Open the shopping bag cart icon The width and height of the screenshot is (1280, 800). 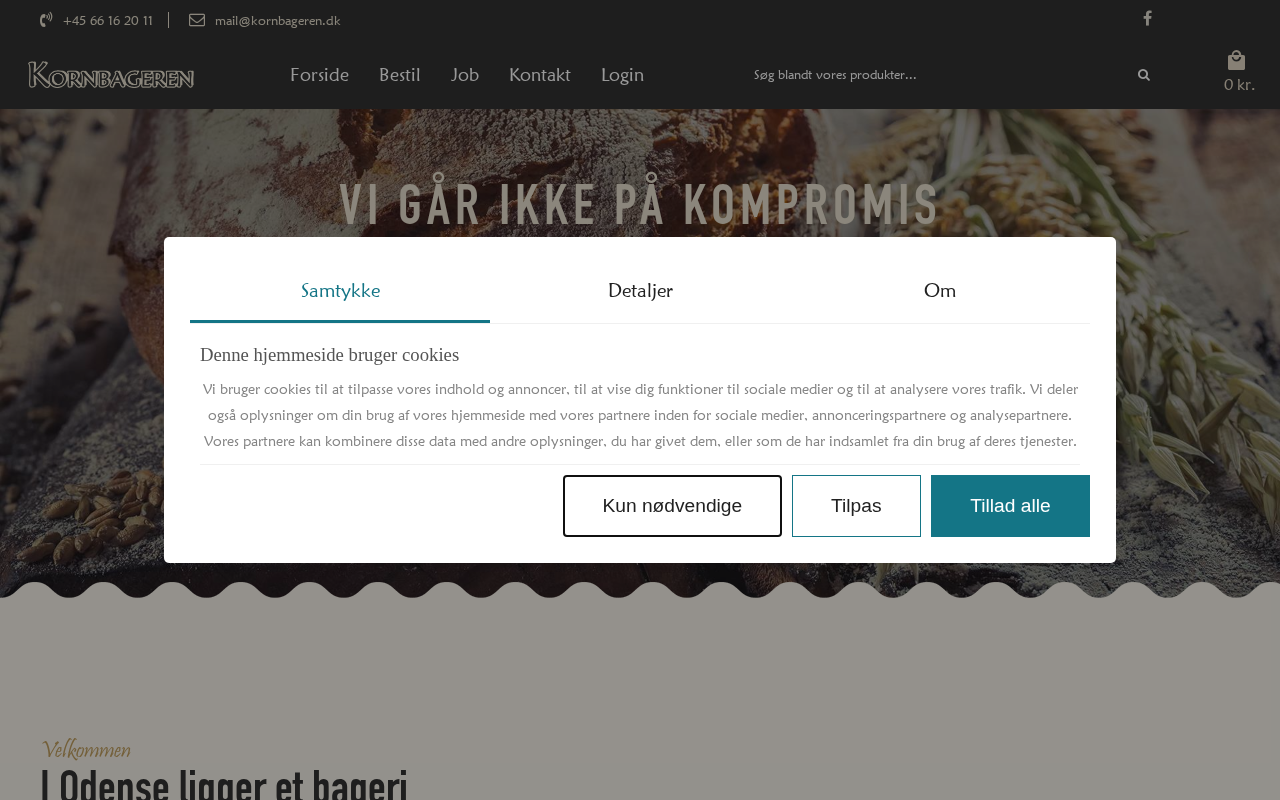click(x=1237, y=60)
